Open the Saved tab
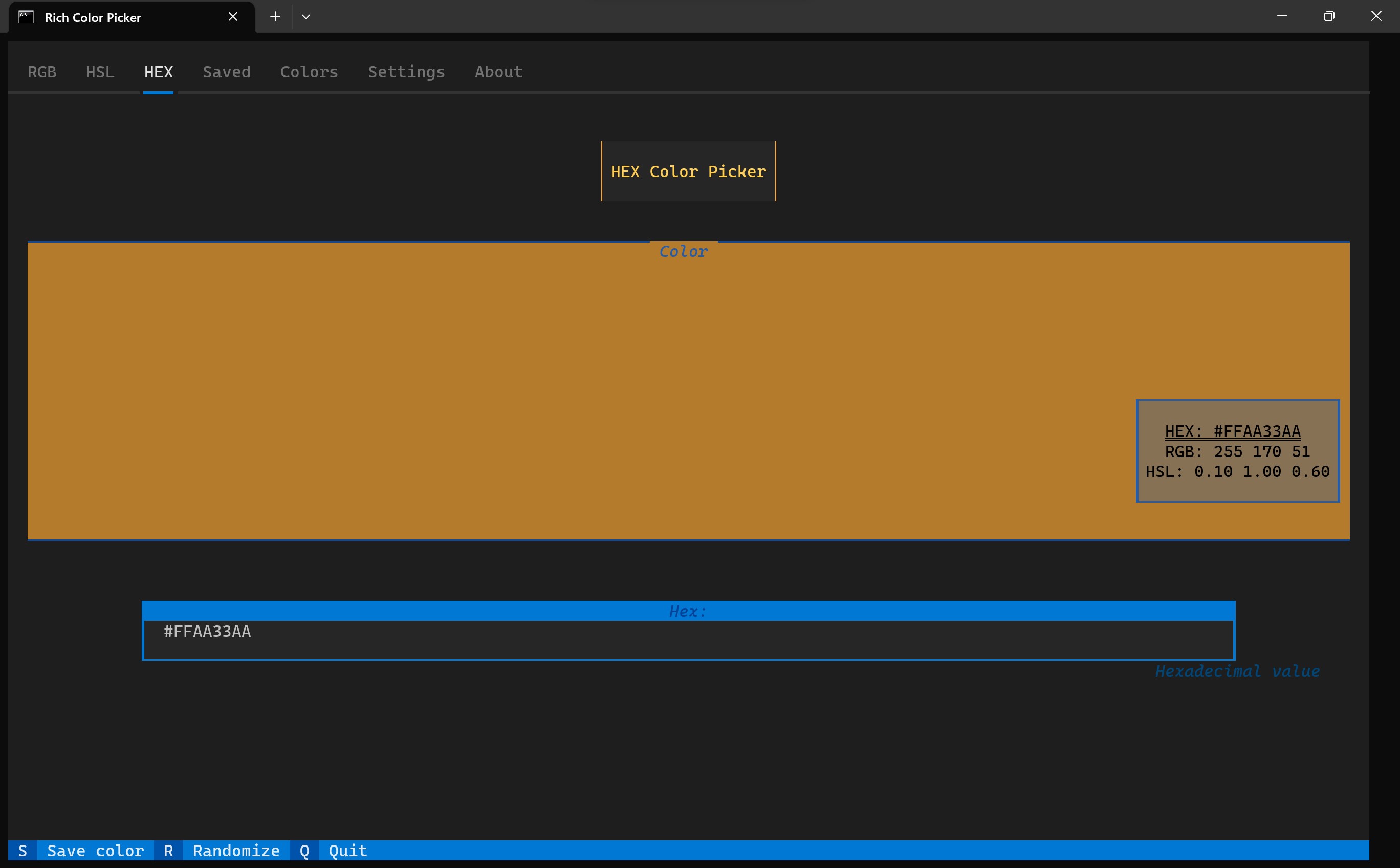Screen dimensions: 1400x868 [226, 72]
